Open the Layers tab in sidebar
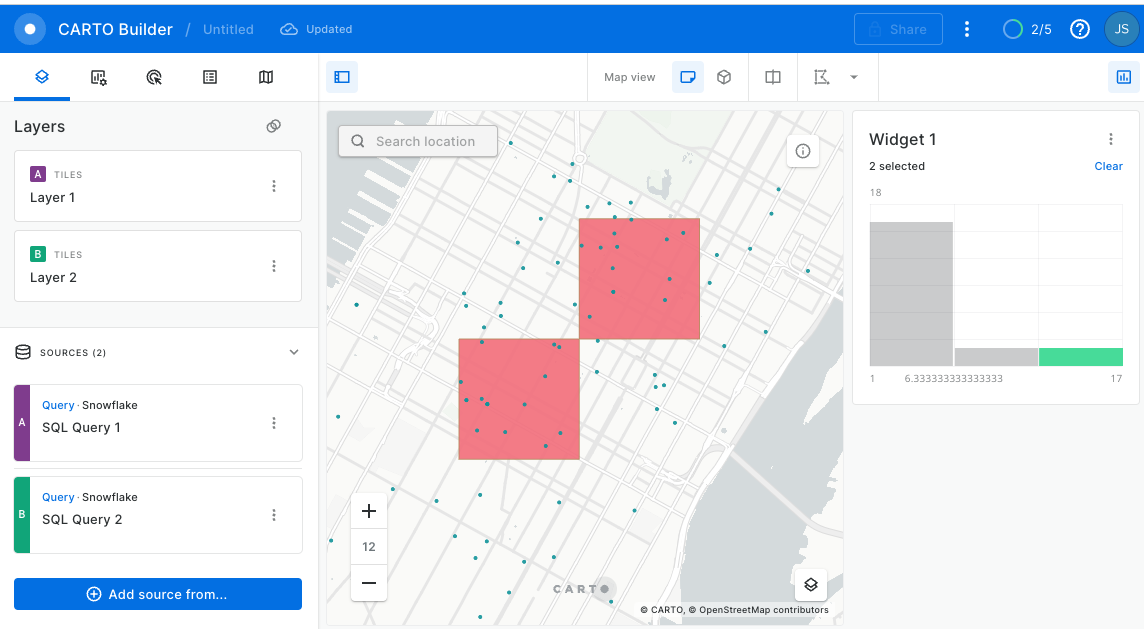The width and height of the screenshot is (1144, 629). pyautogui.click(x=42, y=77)
